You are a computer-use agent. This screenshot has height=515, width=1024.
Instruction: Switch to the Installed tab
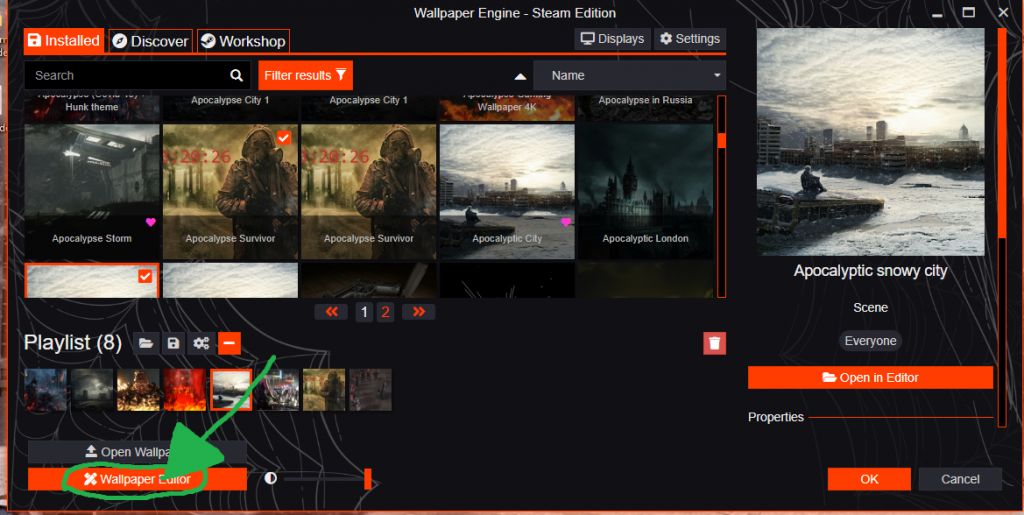[64, 41]
